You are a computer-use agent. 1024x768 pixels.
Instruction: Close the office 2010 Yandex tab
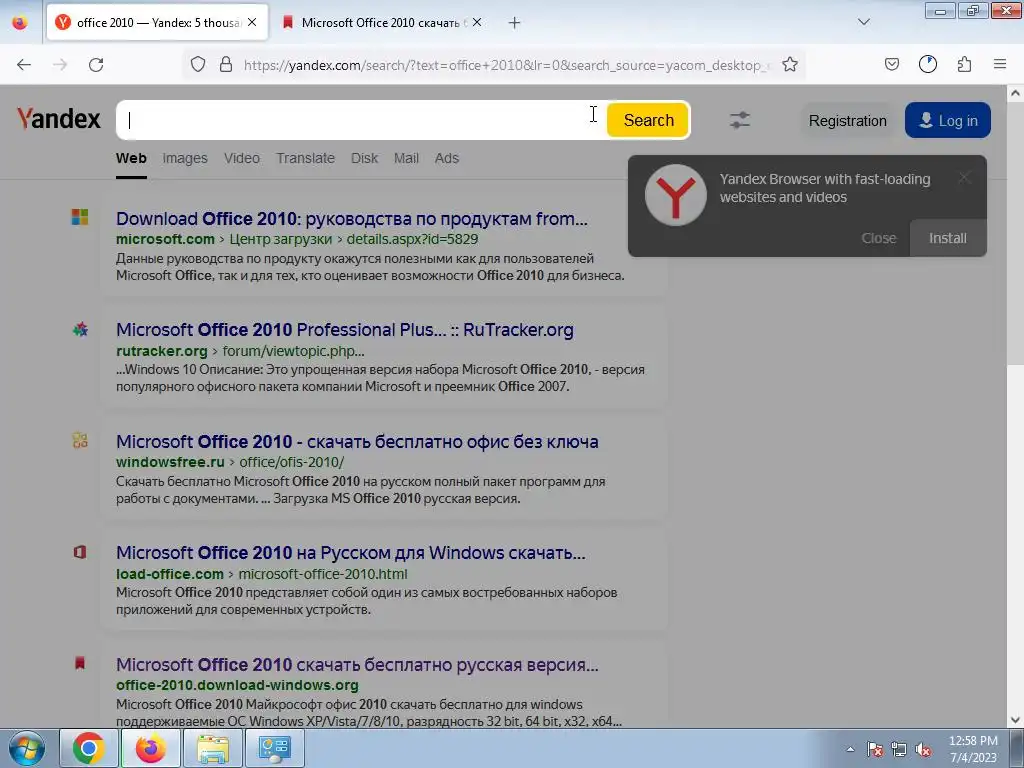252,22
